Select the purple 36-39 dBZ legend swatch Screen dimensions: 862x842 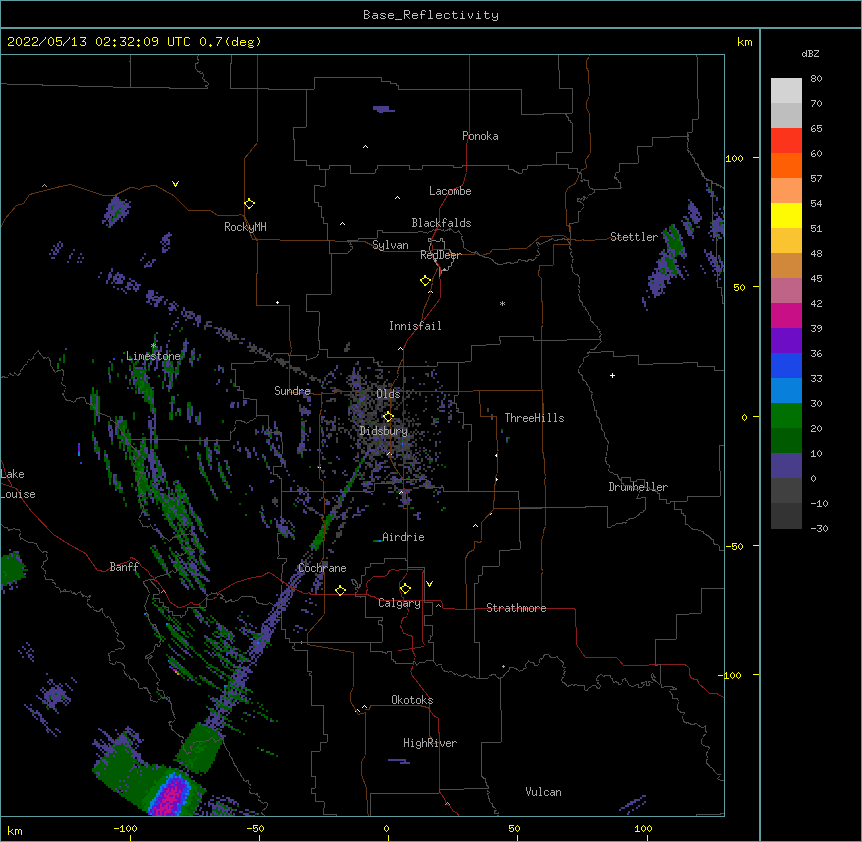(x=786, y=340)
